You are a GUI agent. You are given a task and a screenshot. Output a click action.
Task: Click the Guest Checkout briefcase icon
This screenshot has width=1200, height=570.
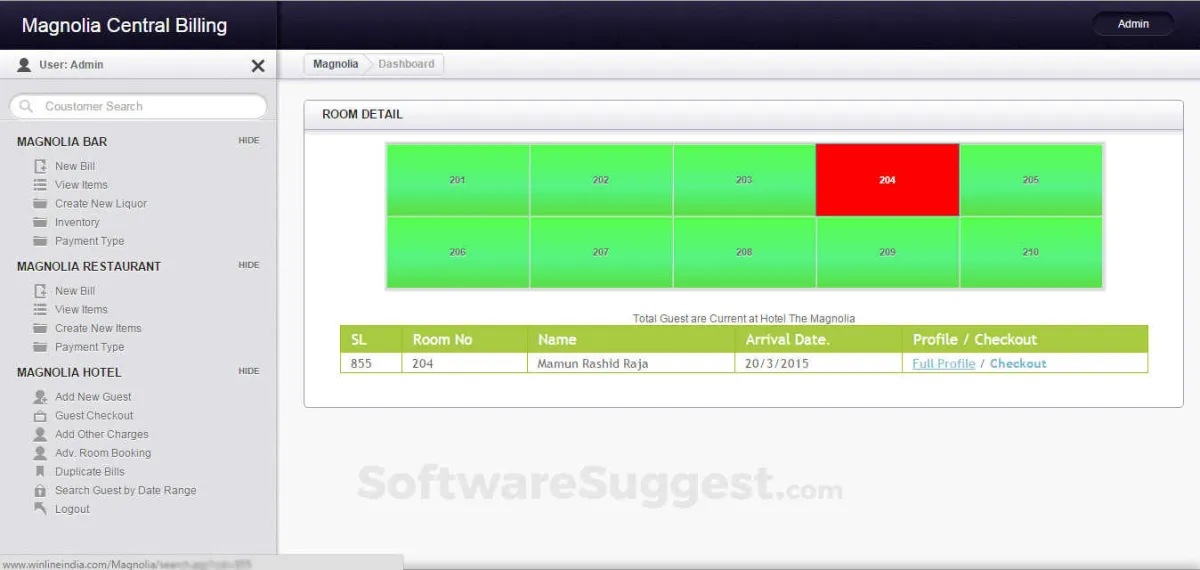[40, 416]
